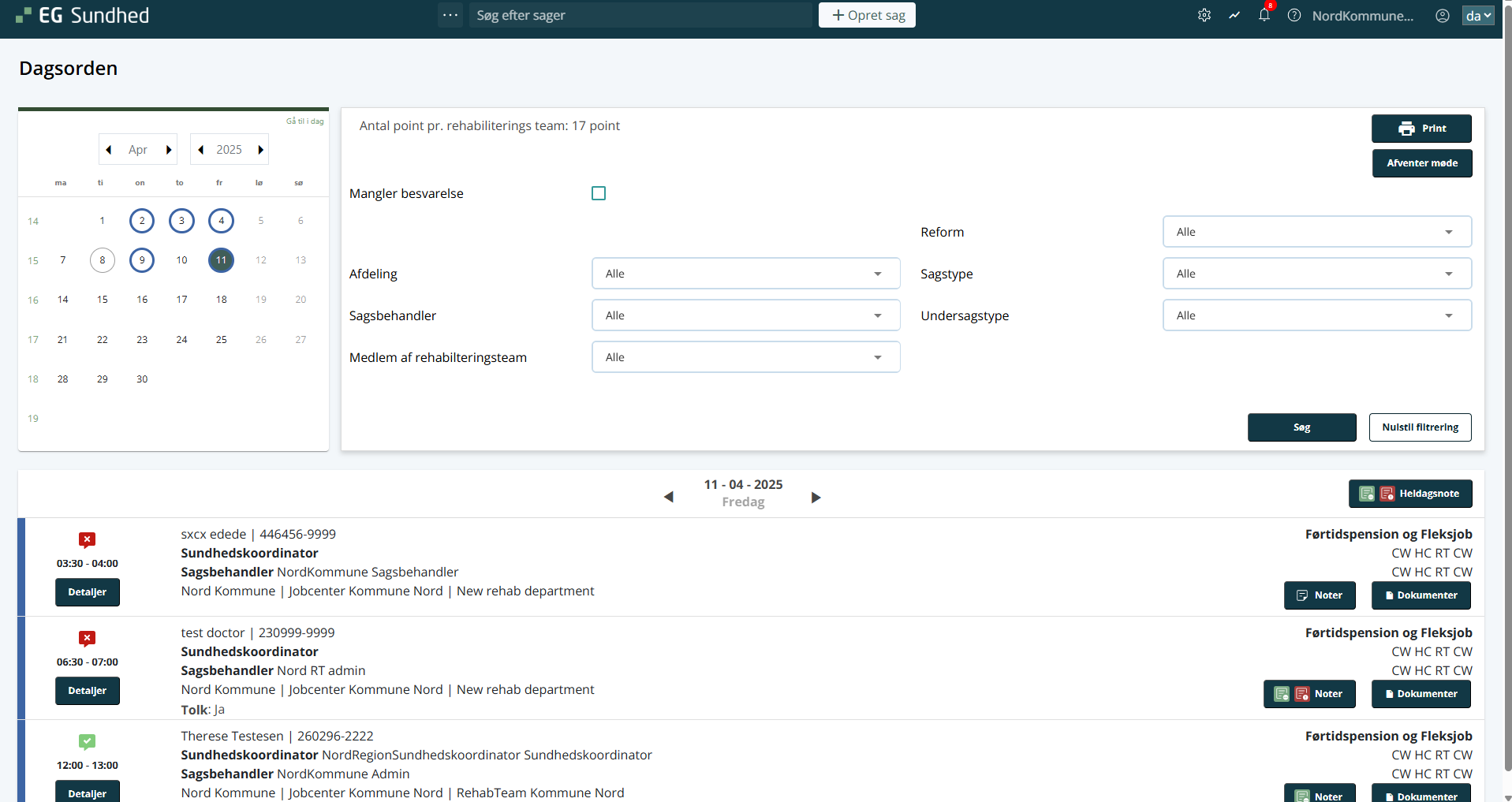This screenshot has height=802, width=1512.
Task: Expand the Afdeling dropdown
Action: coord(745,274)
